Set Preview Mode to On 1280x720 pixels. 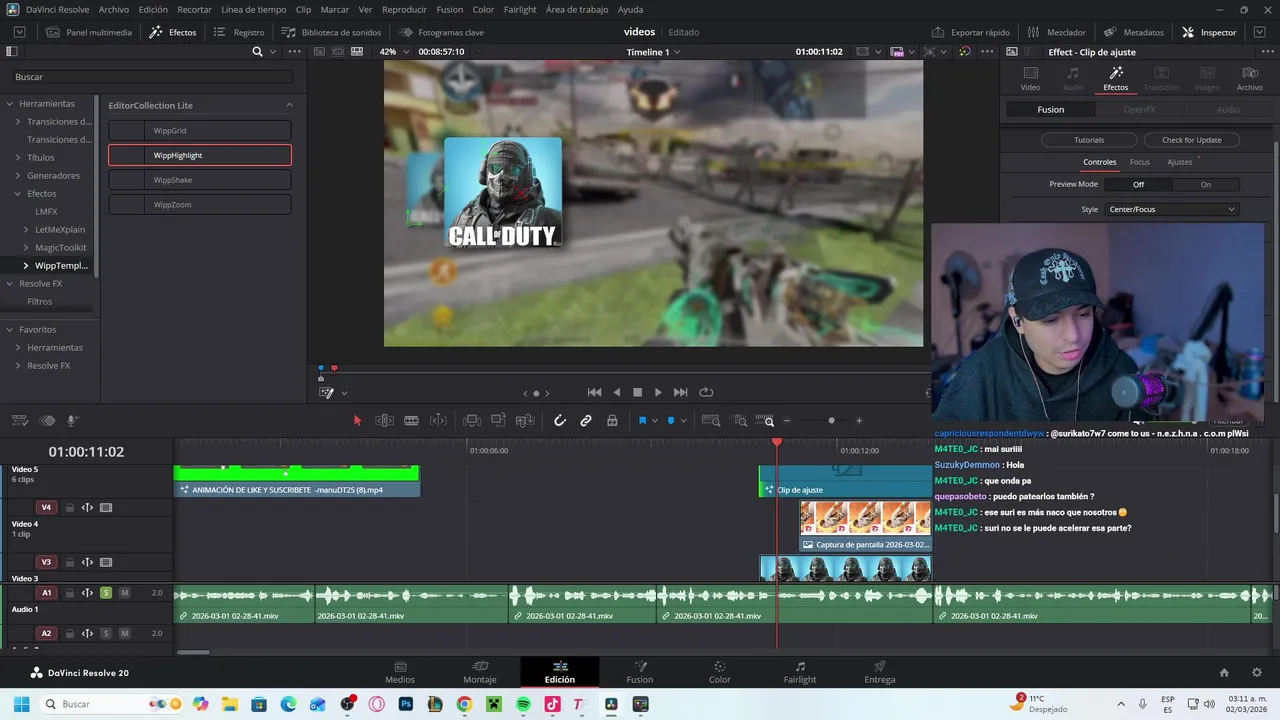coord(1205,185)
